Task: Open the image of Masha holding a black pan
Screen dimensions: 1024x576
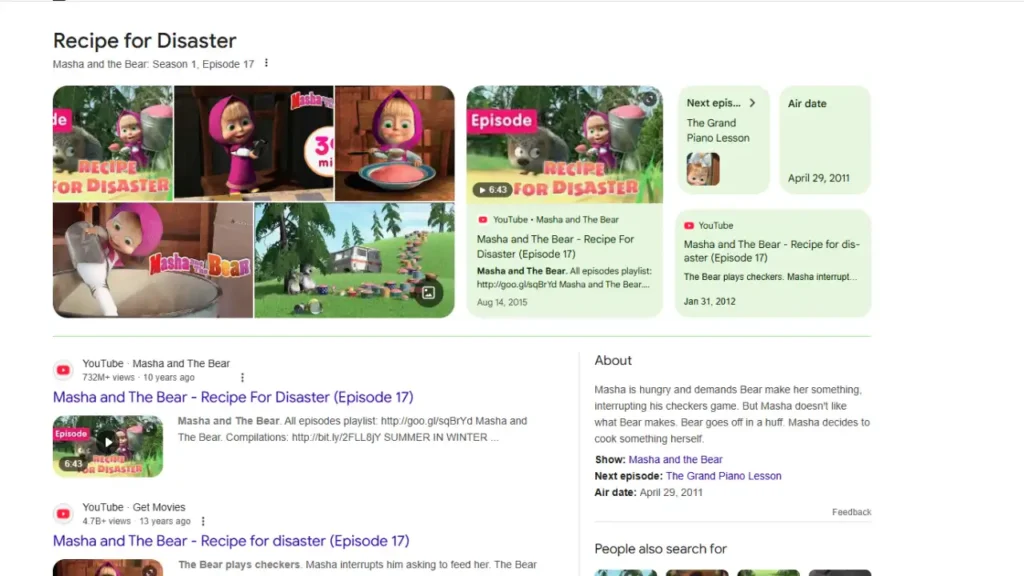Action: [254, 143]
